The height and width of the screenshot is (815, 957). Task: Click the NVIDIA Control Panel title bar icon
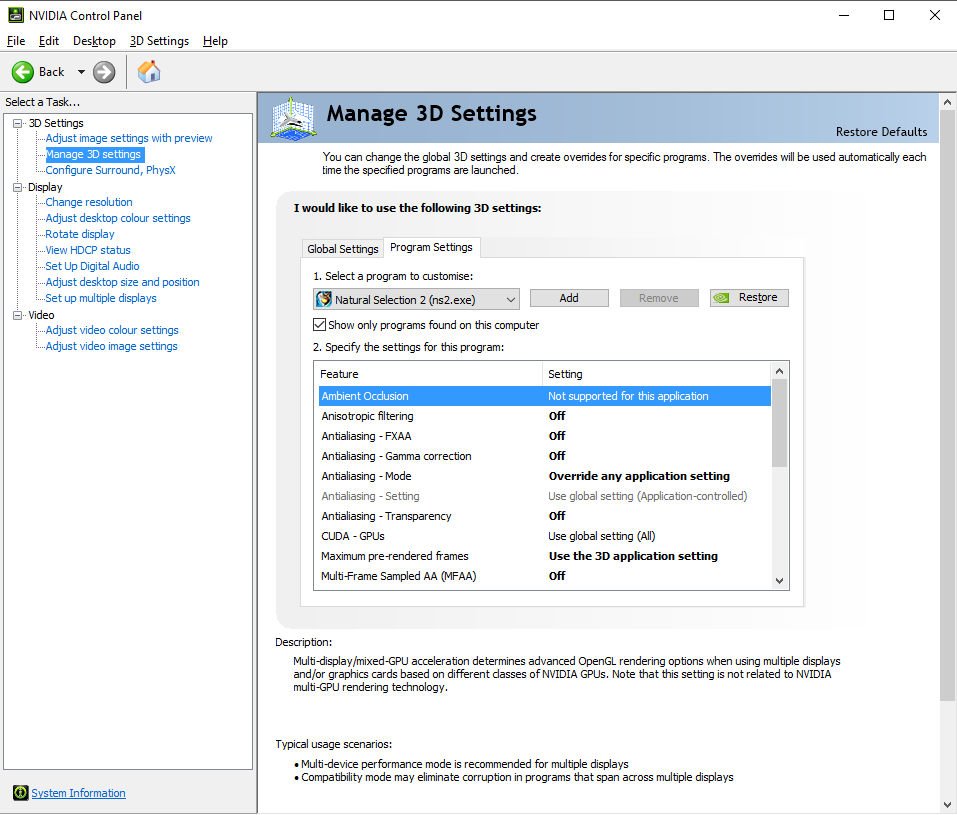click(x=16, y=15)
